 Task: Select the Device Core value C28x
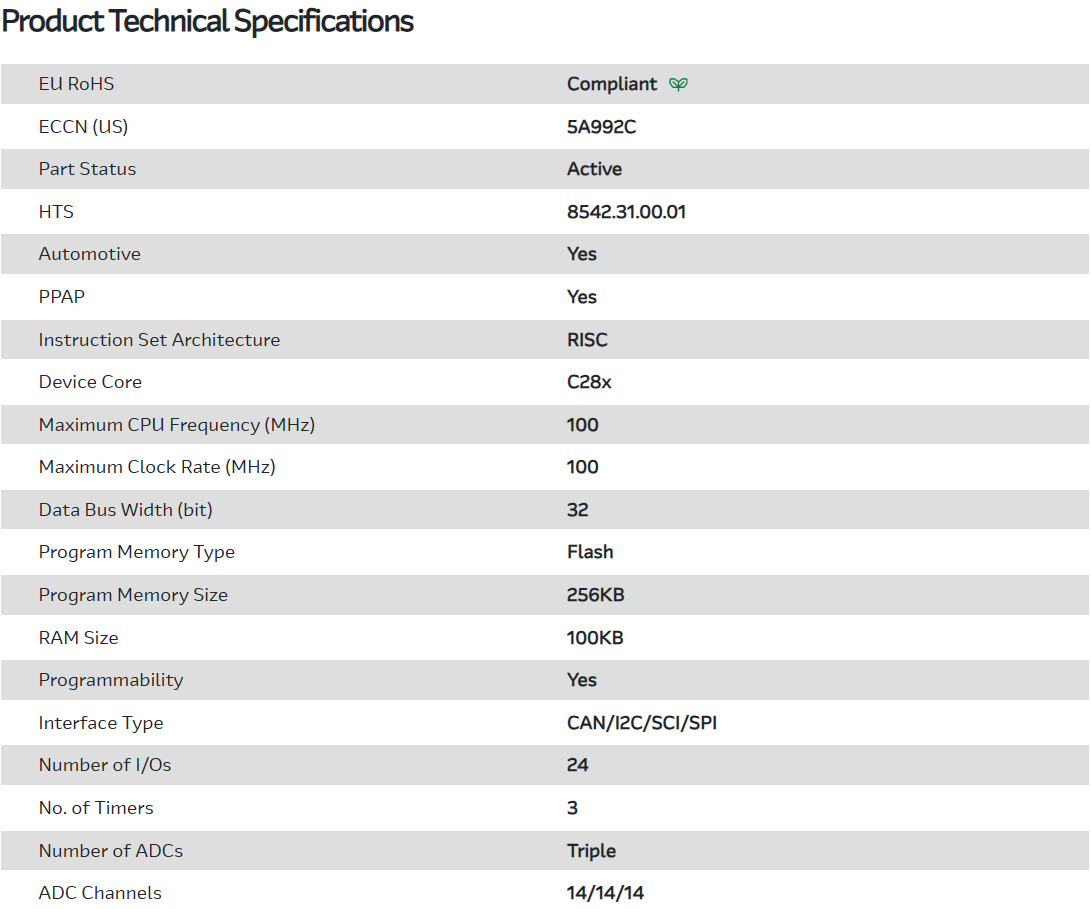(589, 382)
